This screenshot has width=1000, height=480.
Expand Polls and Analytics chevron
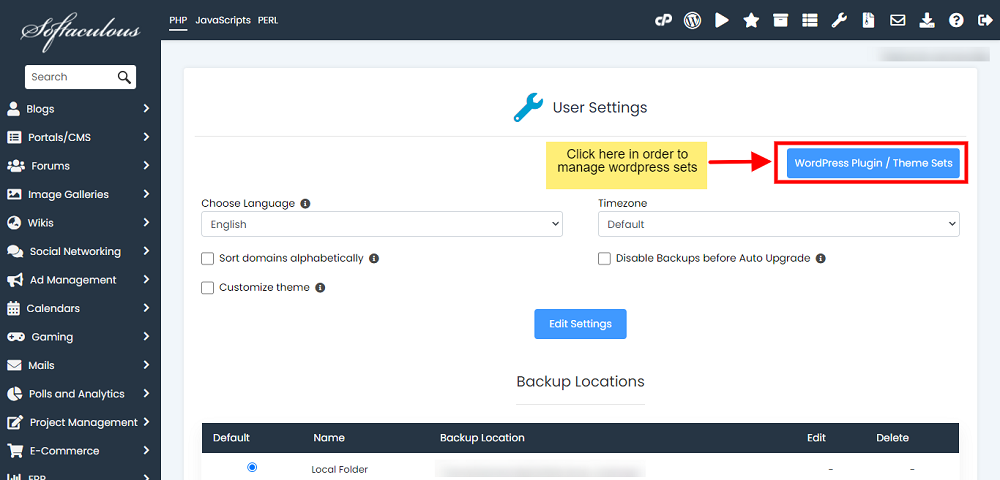(147, 393)
